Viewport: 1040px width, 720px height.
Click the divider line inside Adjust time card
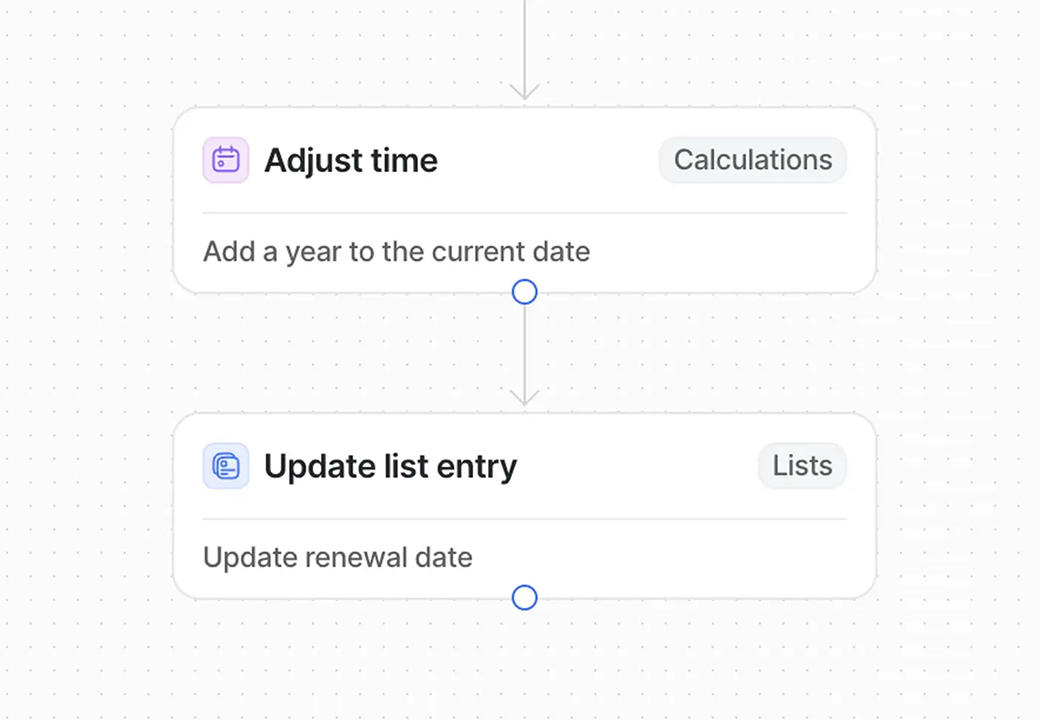[524, 213]
